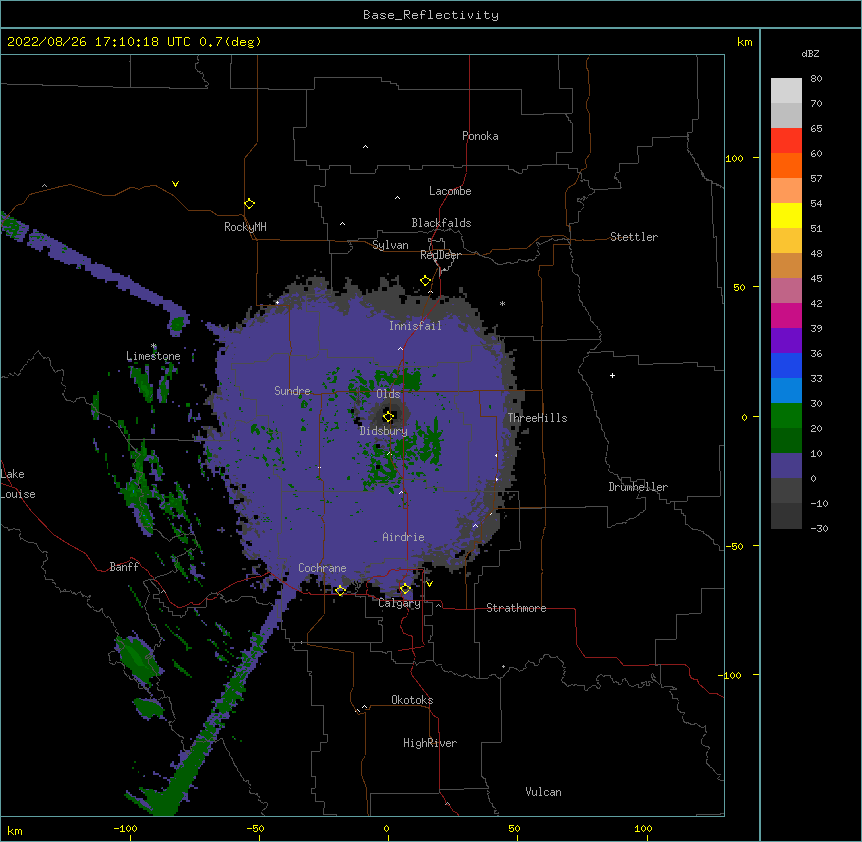The height and width of the screenshot is (842, 862).
Task: Click the white caret marker west of Ponoka
Action: (x=366, y=147)
